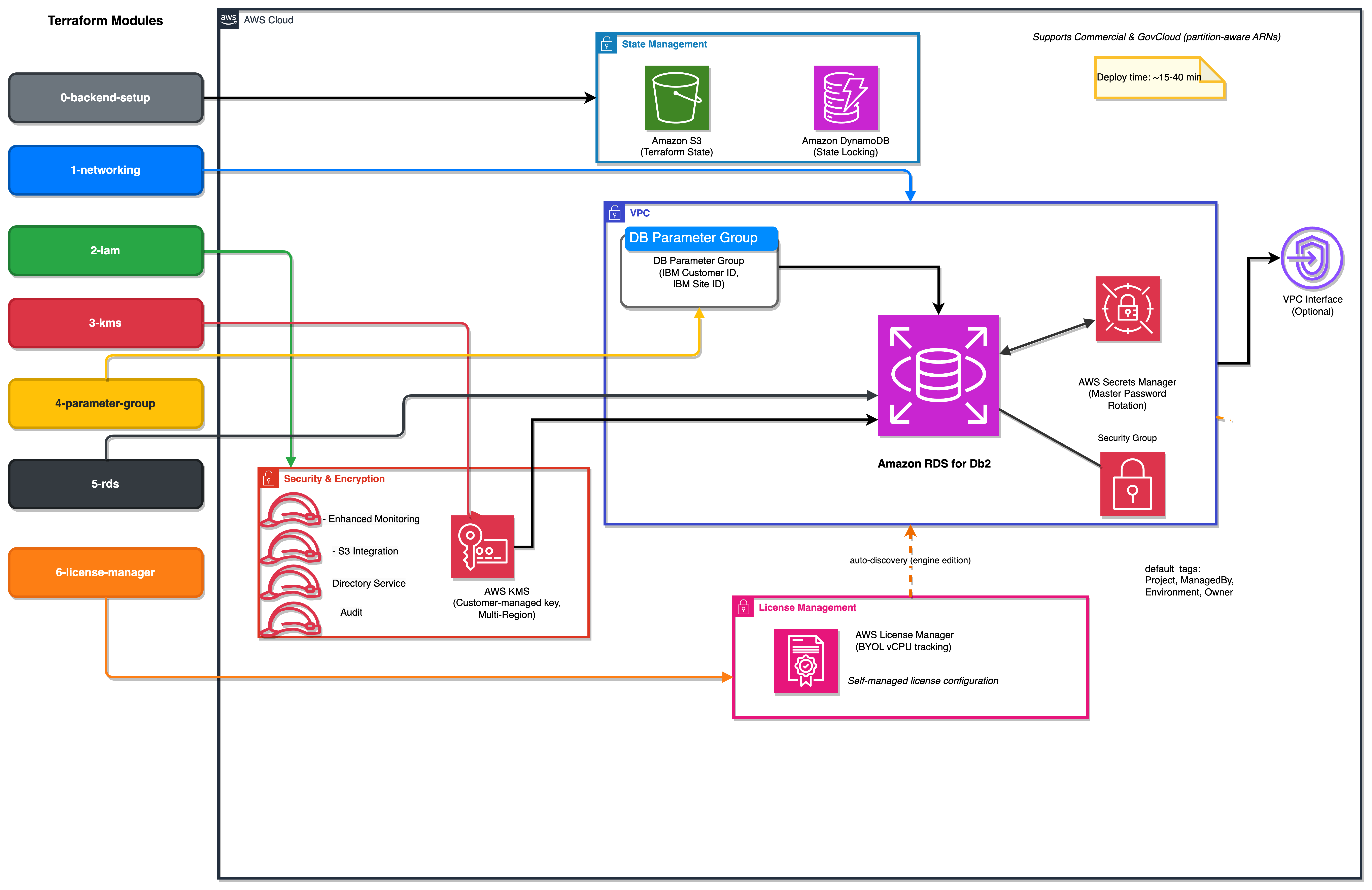Click the 3-kms module box
Viewport: 1372px width, 890px height.
click(105, 323)
